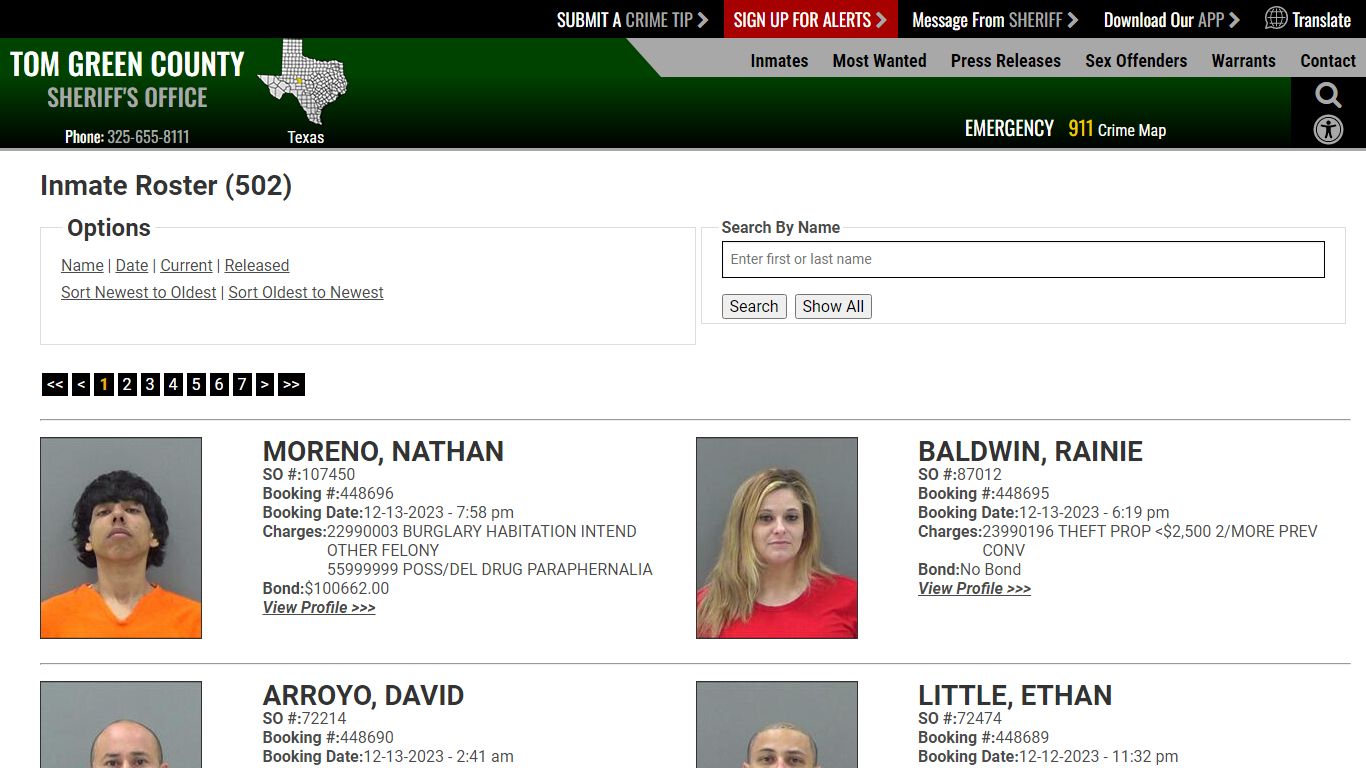The height and width of the screenshot is (768, 1366).
Task: Click Sign Up For Alerts
Action: (x=810, y=19)
